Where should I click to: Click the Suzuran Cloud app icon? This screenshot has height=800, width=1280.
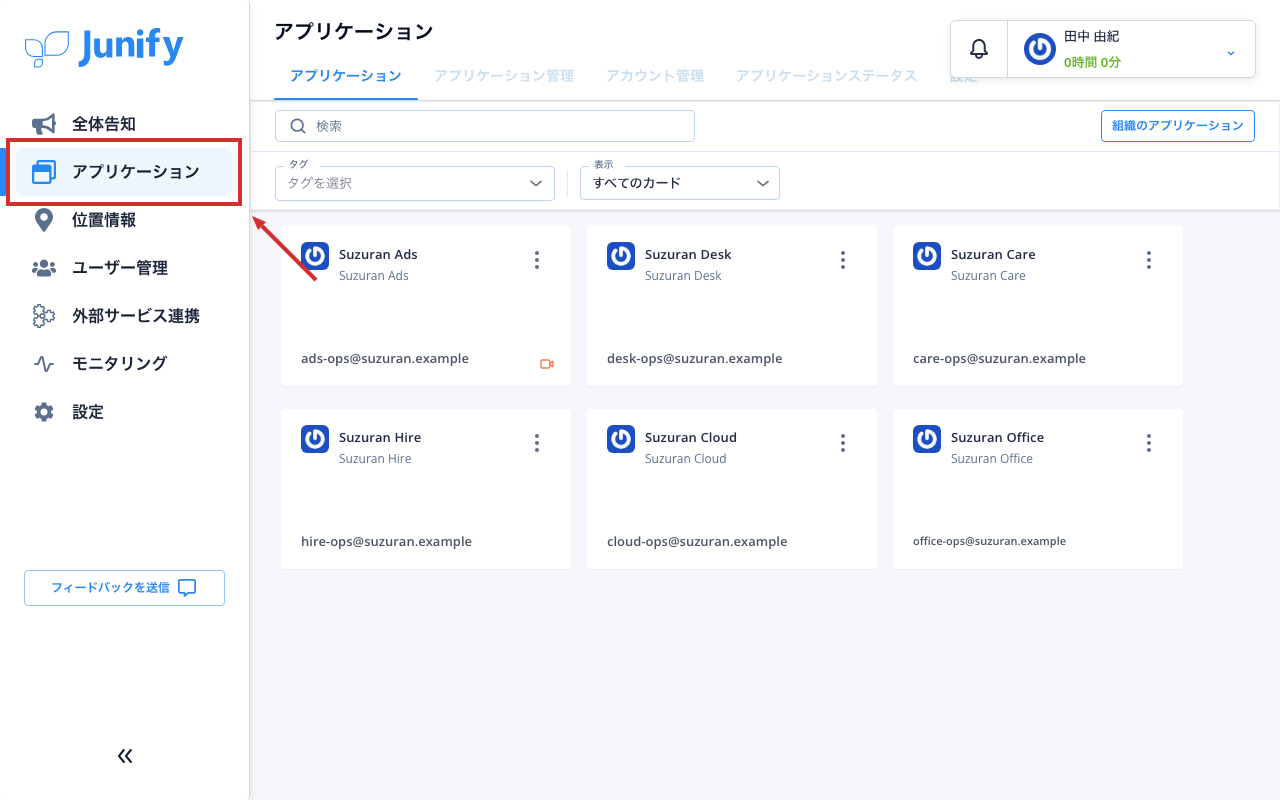point(621,439)
